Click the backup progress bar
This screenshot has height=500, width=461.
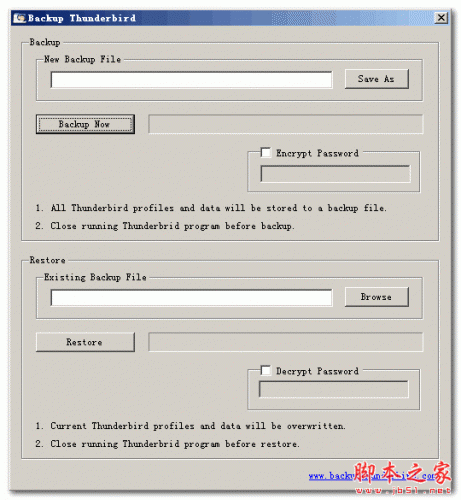coord(286,124)
